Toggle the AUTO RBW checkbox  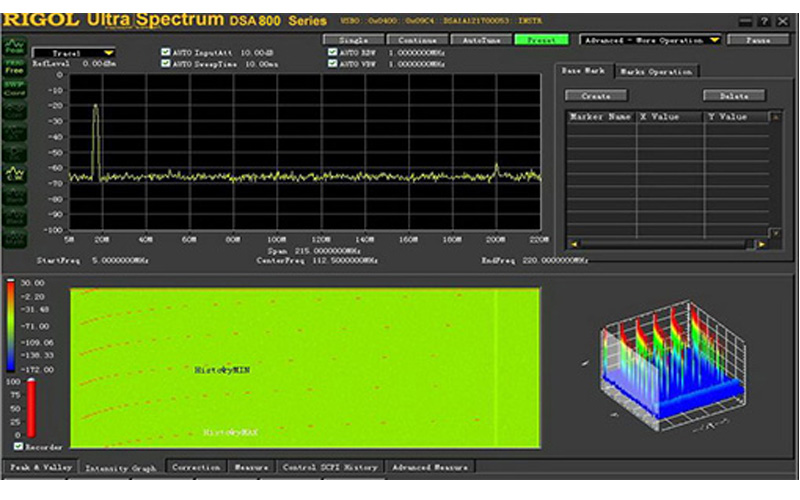point(333,52)
